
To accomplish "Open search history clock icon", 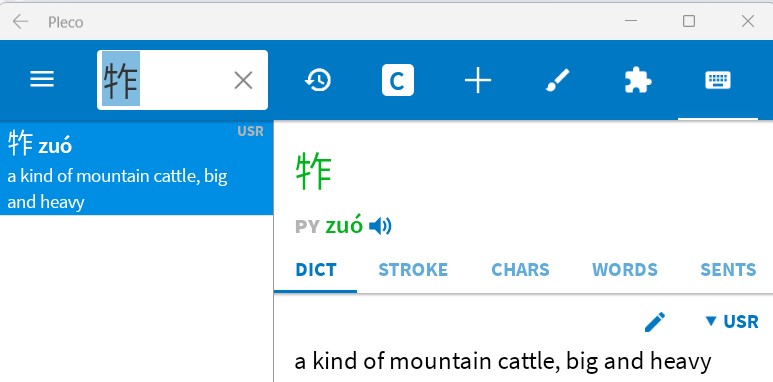I will [x=318, y=80].
